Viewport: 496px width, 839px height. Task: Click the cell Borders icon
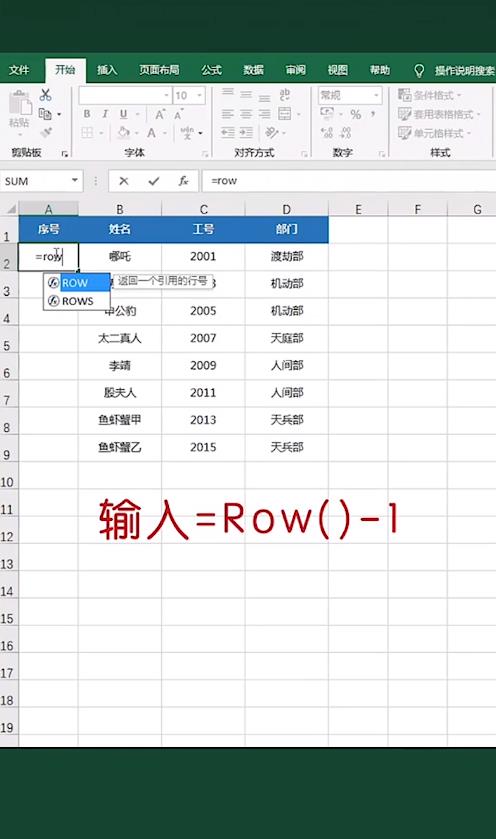[87, 133]
